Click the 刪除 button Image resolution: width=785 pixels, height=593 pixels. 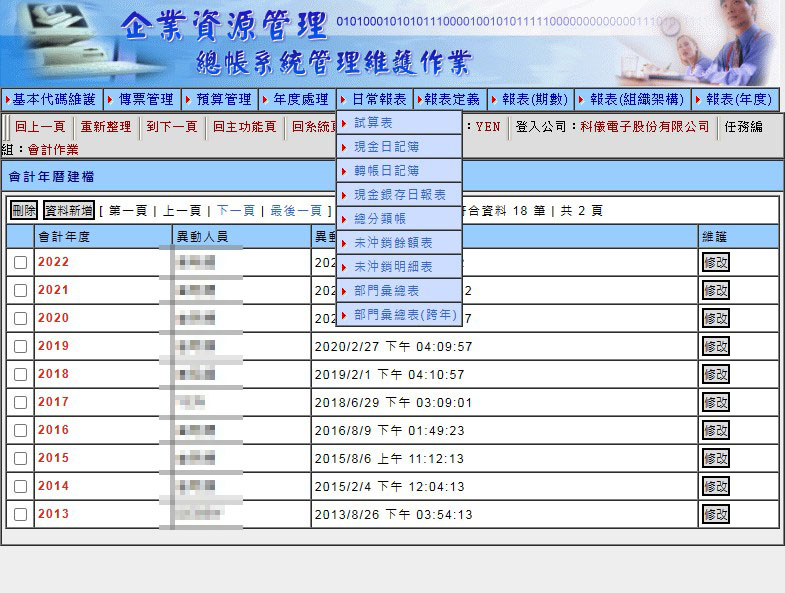point(24,210)
